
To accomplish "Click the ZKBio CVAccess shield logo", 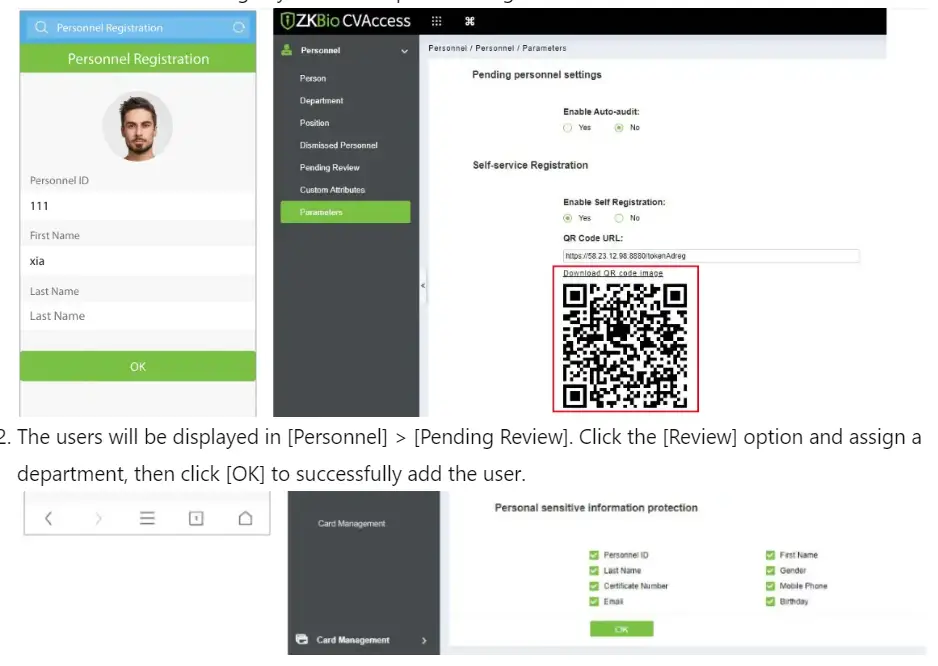I will point(287,21).
